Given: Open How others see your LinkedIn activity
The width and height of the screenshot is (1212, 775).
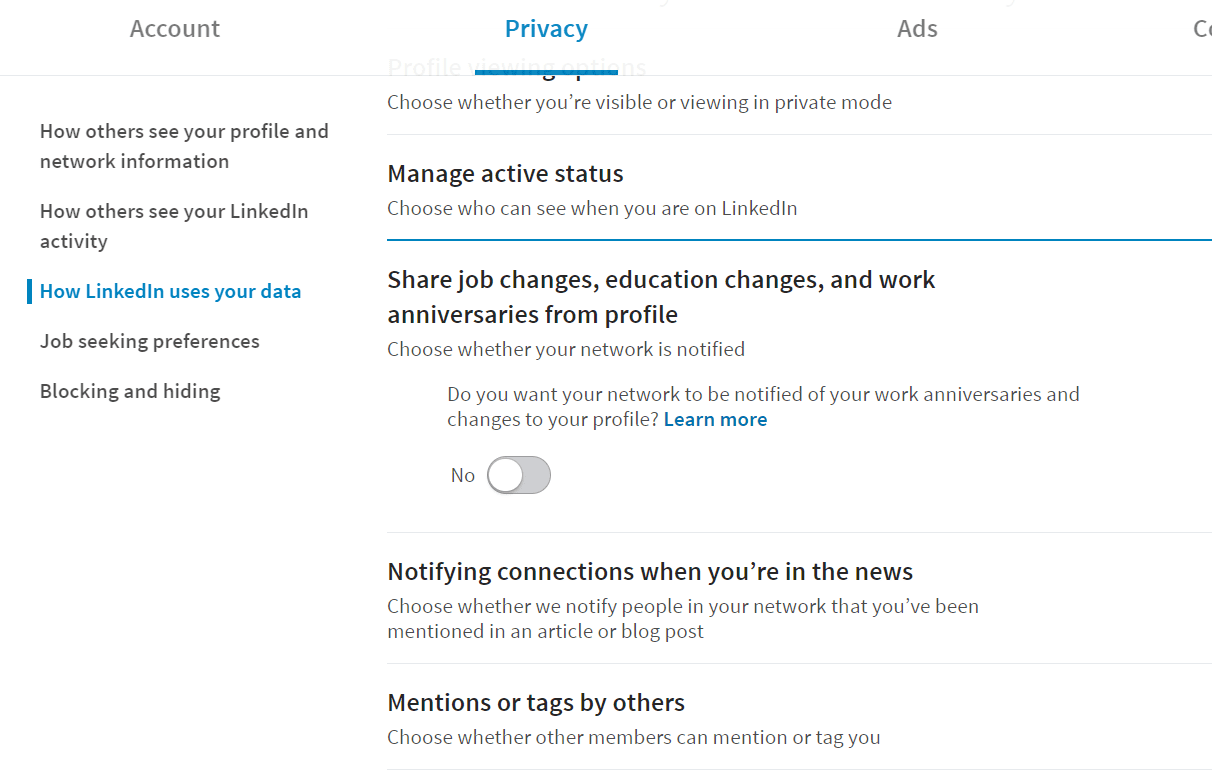Looking at the screenshot, I should 174,226.
